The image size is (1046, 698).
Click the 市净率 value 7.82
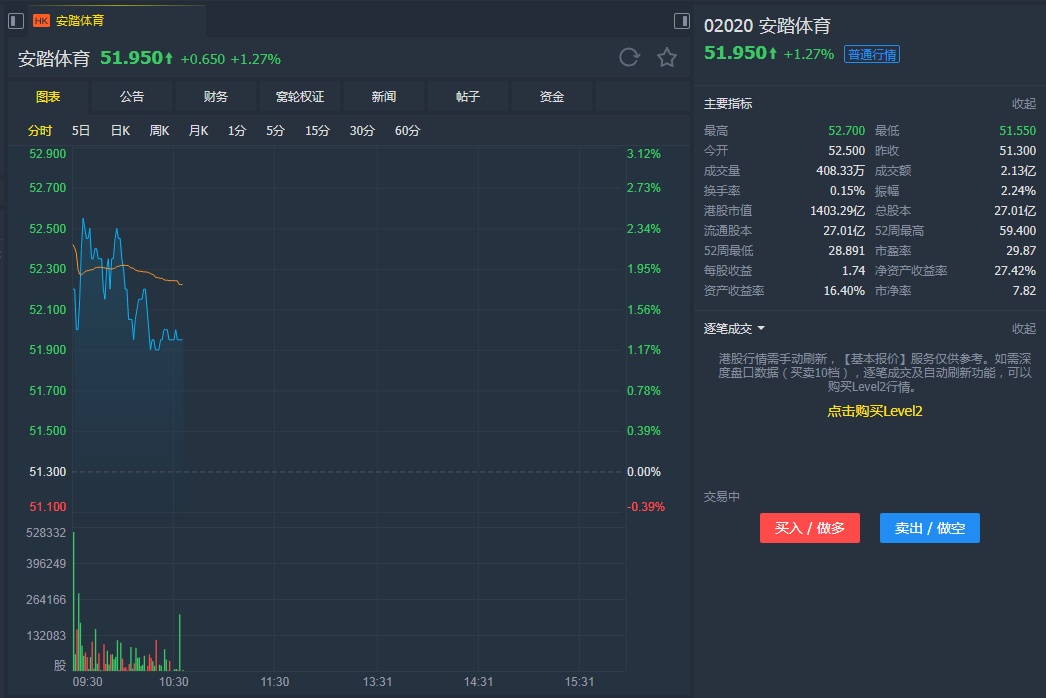(1025, 291)
